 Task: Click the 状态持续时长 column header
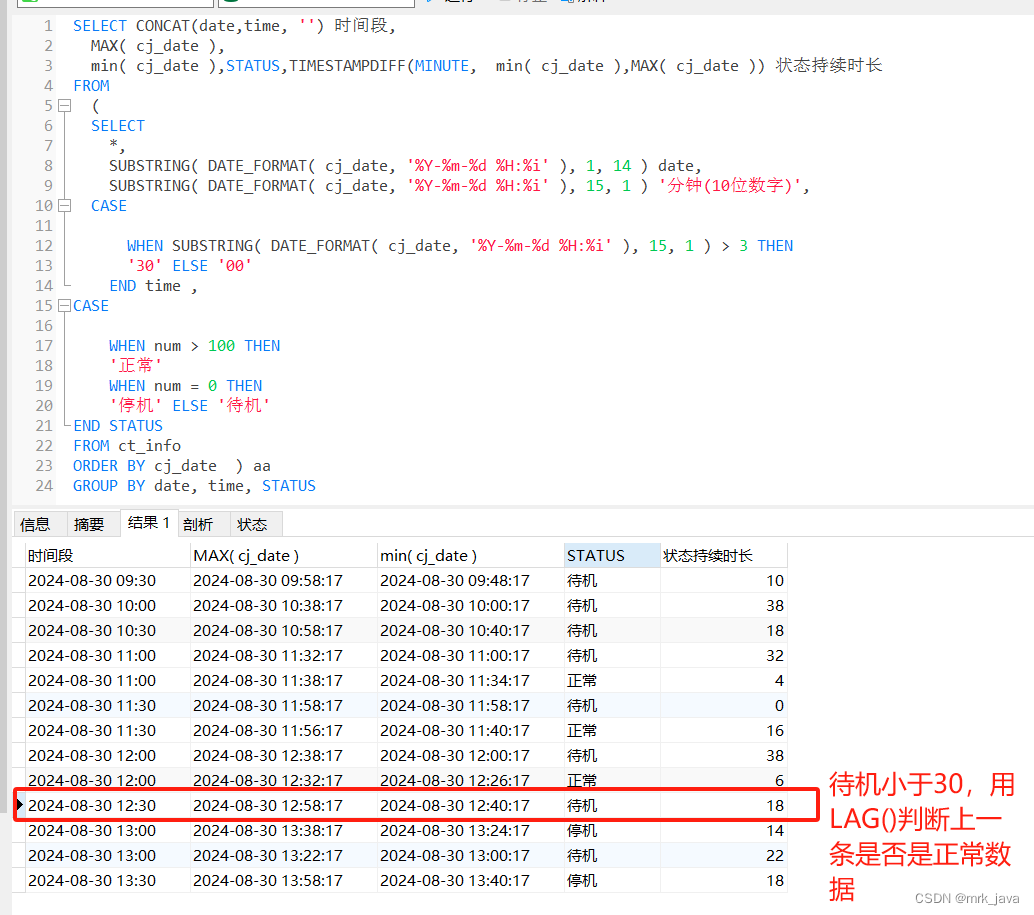coord(723,556)
